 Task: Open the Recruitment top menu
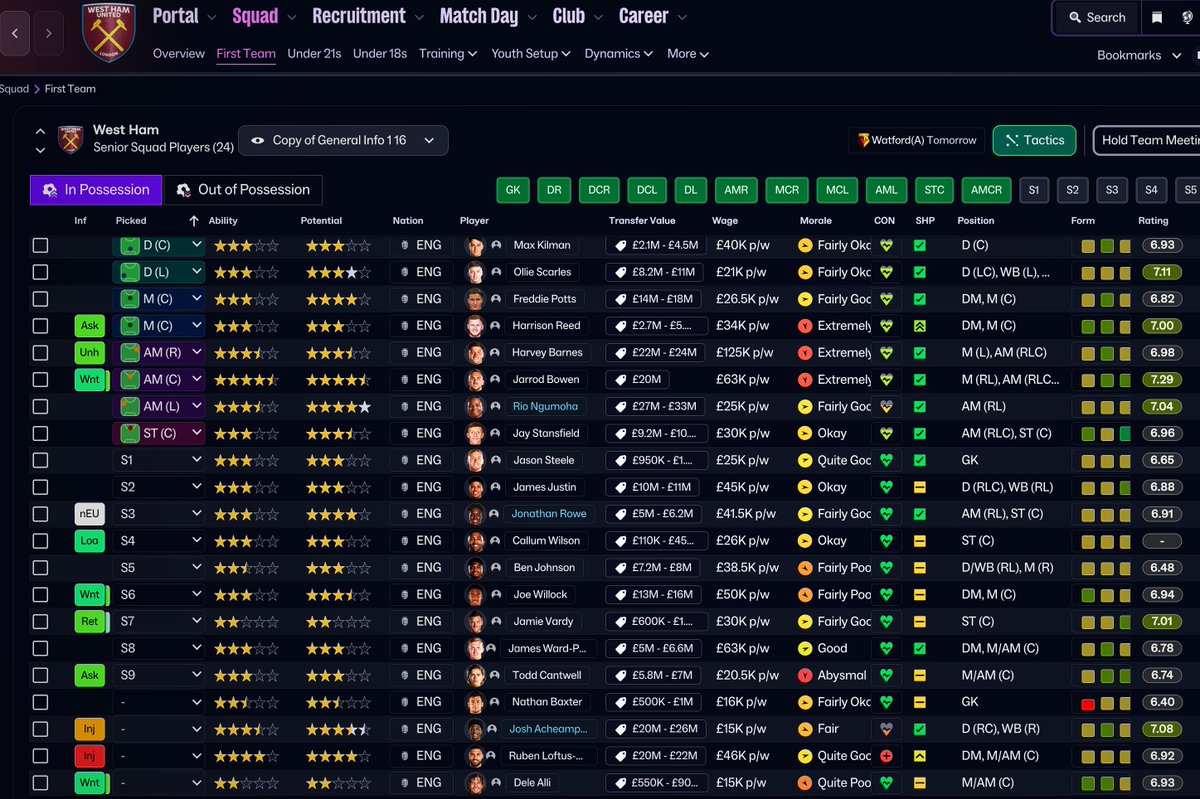[368, 16]
